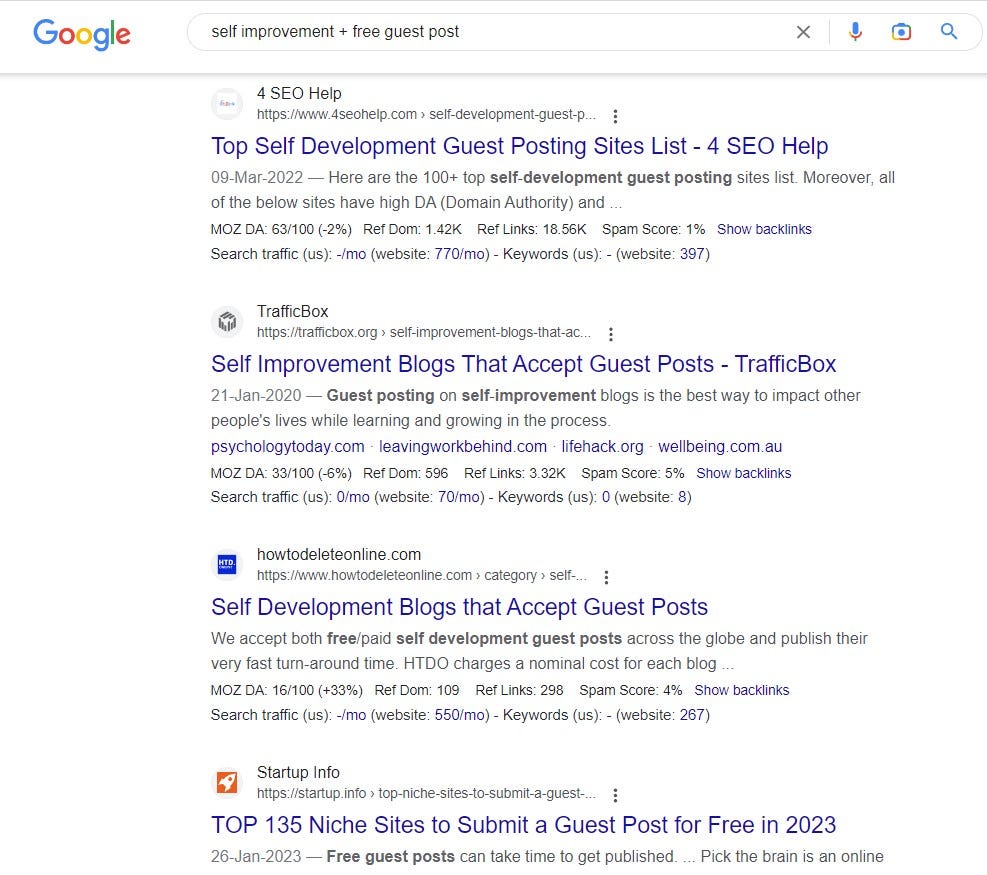Image resolution: width=987 pixels, height=875 pixels.
Task: Click the Google logo
Action: [x=82, y=33]
